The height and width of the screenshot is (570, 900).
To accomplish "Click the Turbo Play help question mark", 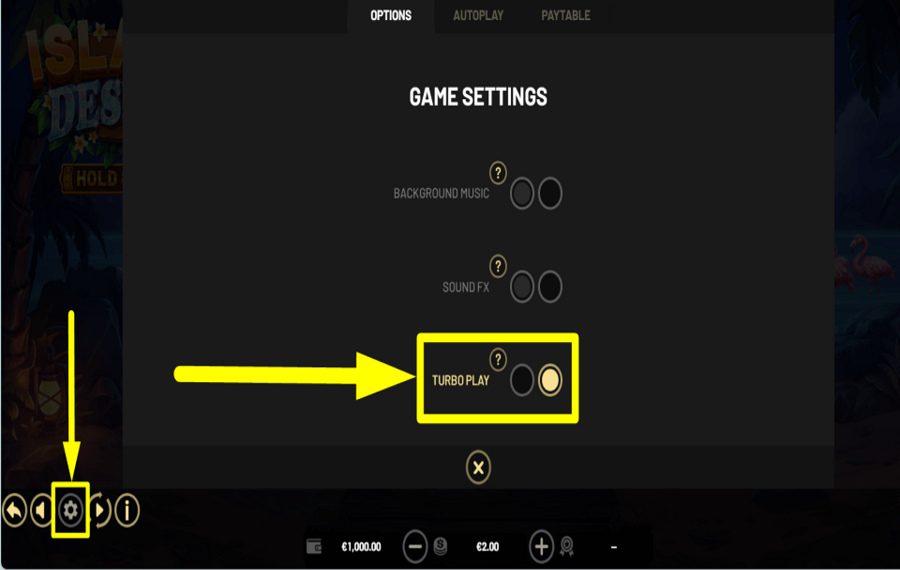I will click(498, 359).
